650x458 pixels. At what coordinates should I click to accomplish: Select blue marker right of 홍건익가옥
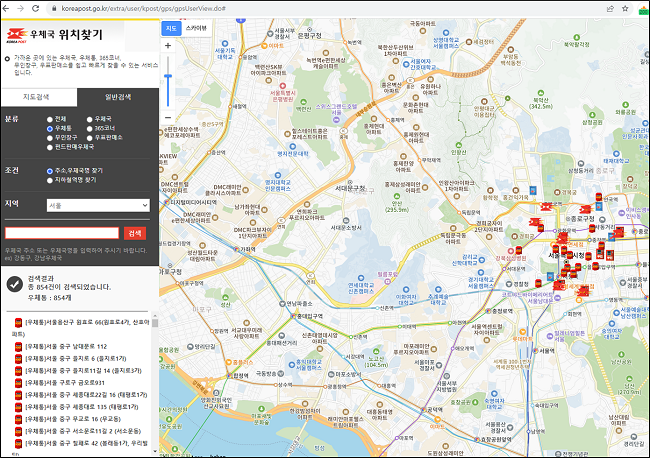[533, 190]
